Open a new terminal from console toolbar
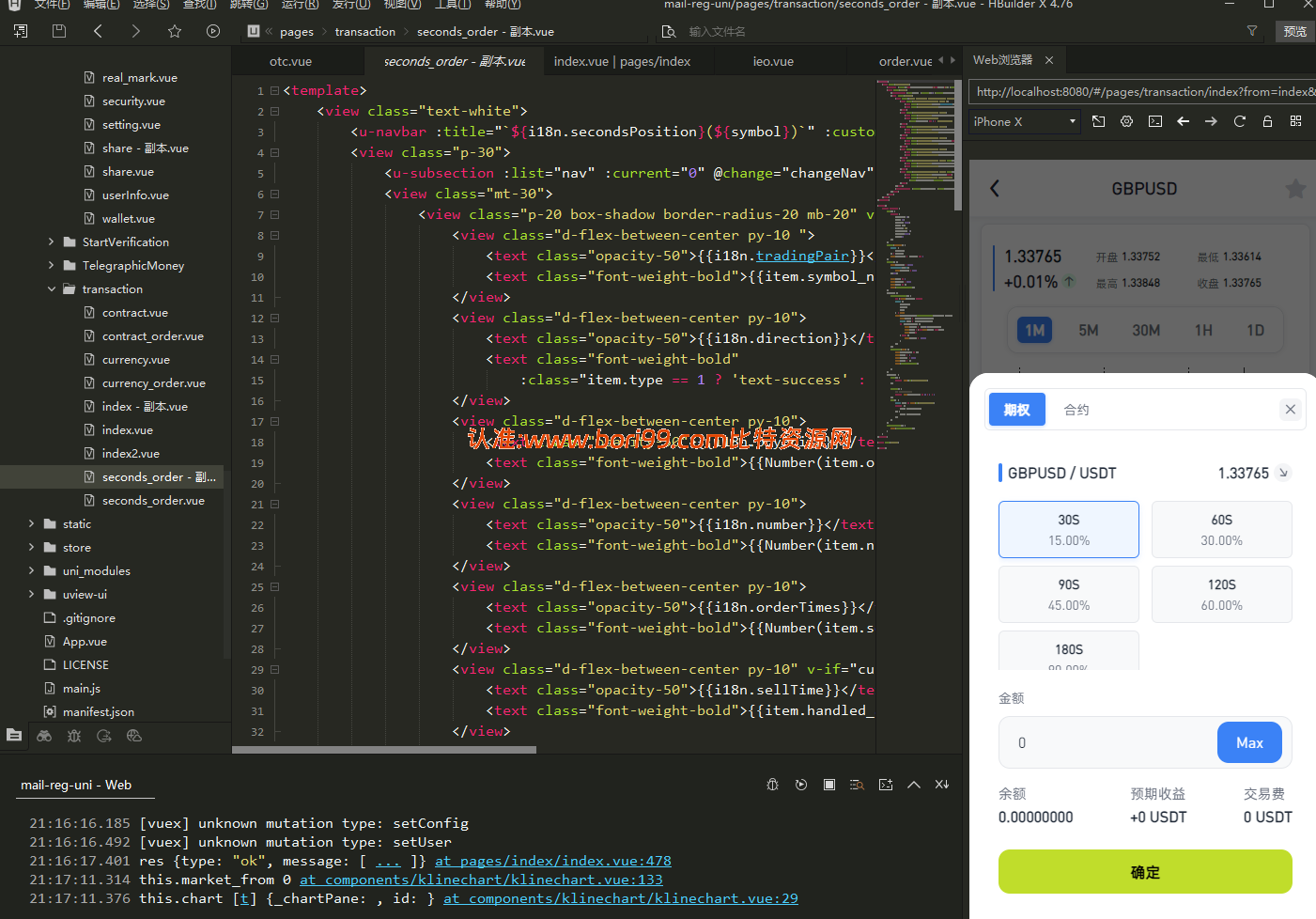This screenshot has width=1316, height=919. [886, 785]
